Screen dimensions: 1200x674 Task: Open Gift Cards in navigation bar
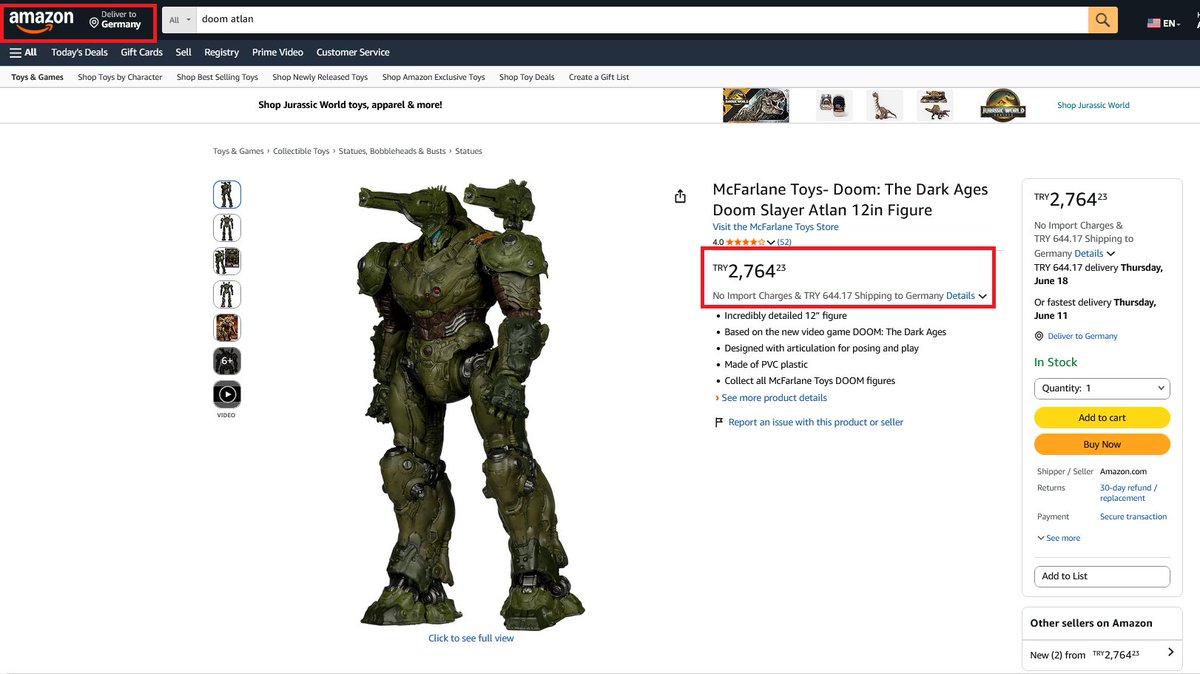(141, 52)
